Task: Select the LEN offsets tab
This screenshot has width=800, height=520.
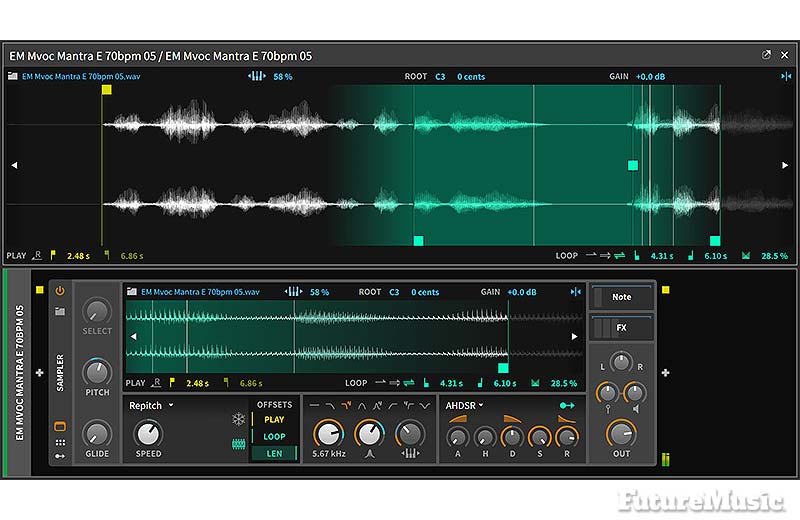Action: click(274, 453)
